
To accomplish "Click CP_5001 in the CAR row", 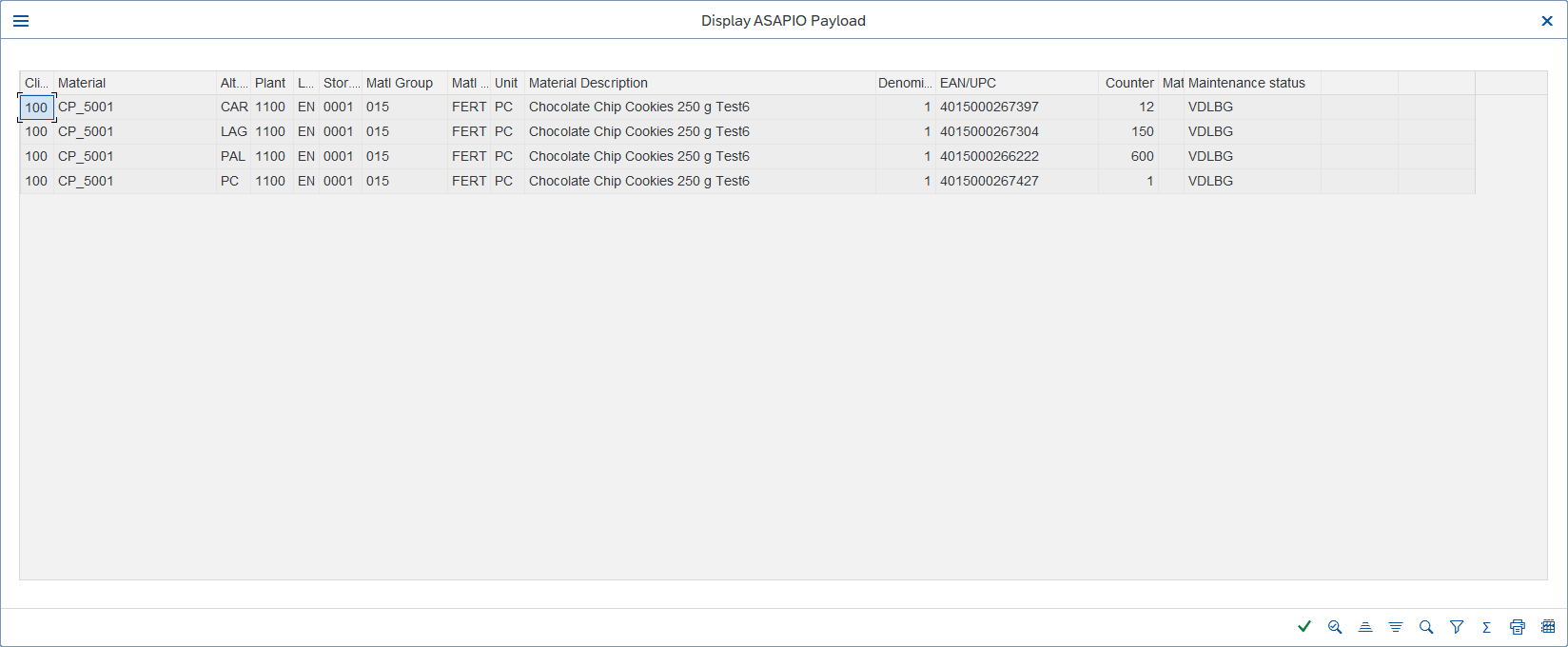I will (135, 108).
